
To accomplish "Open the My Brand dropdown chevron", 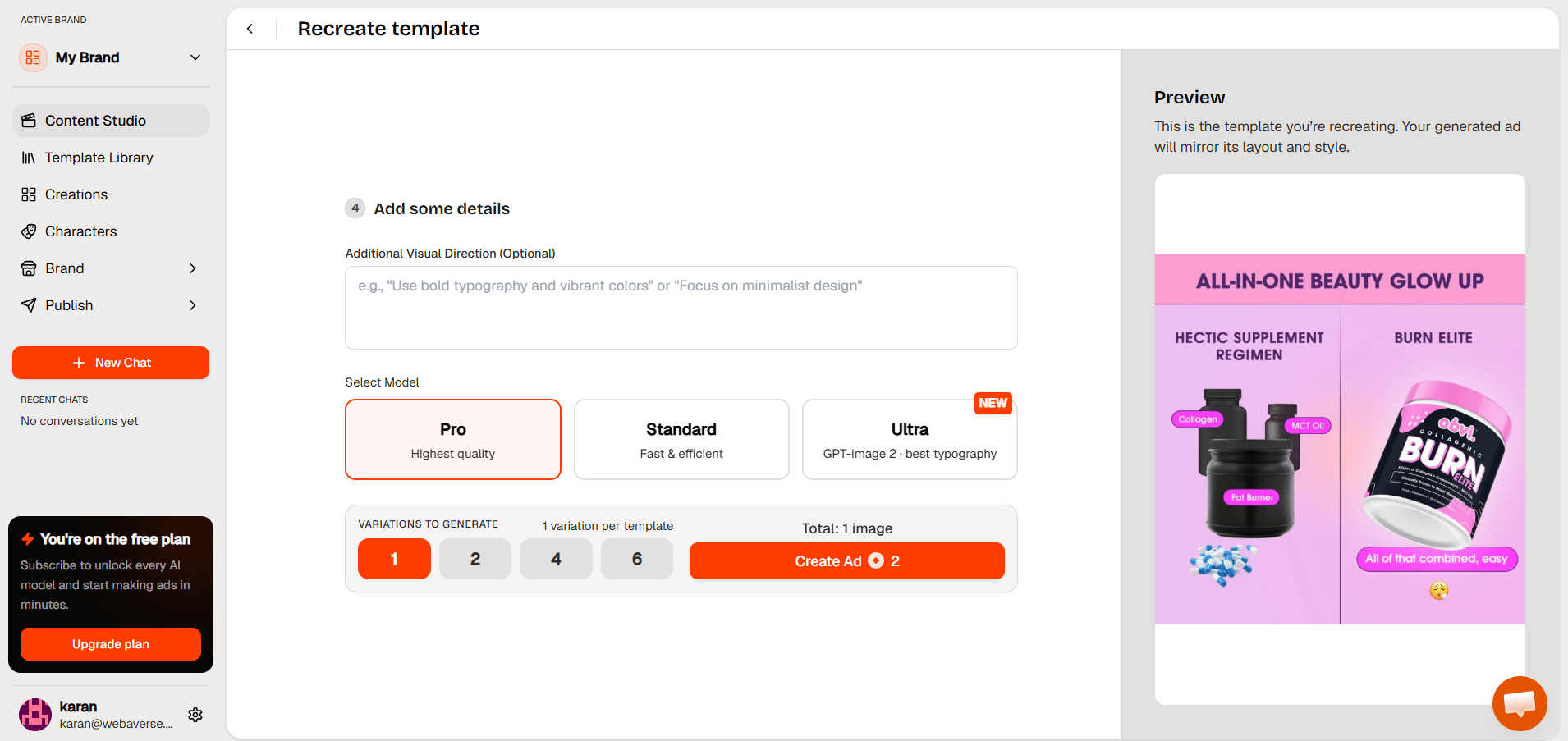I will coord(195,57).
